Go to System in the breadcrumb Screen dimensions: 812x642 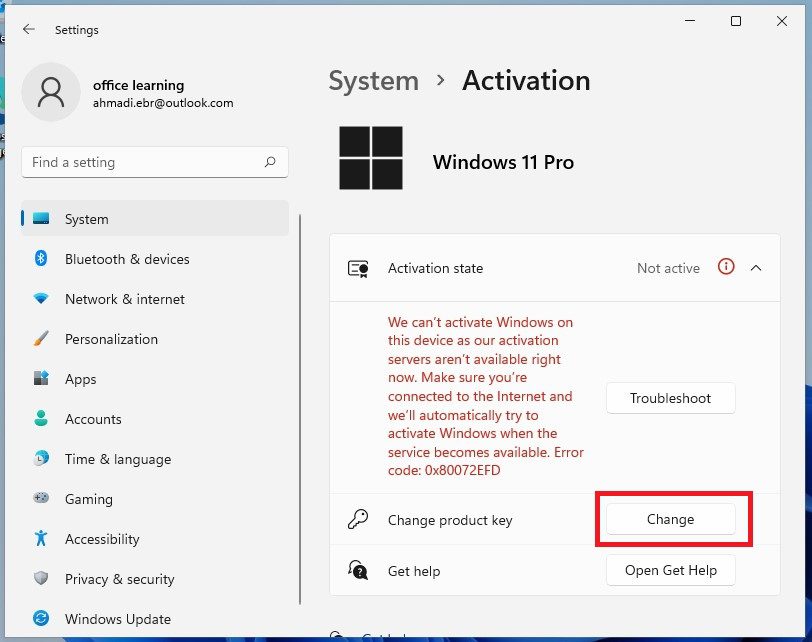coord(373,81)
